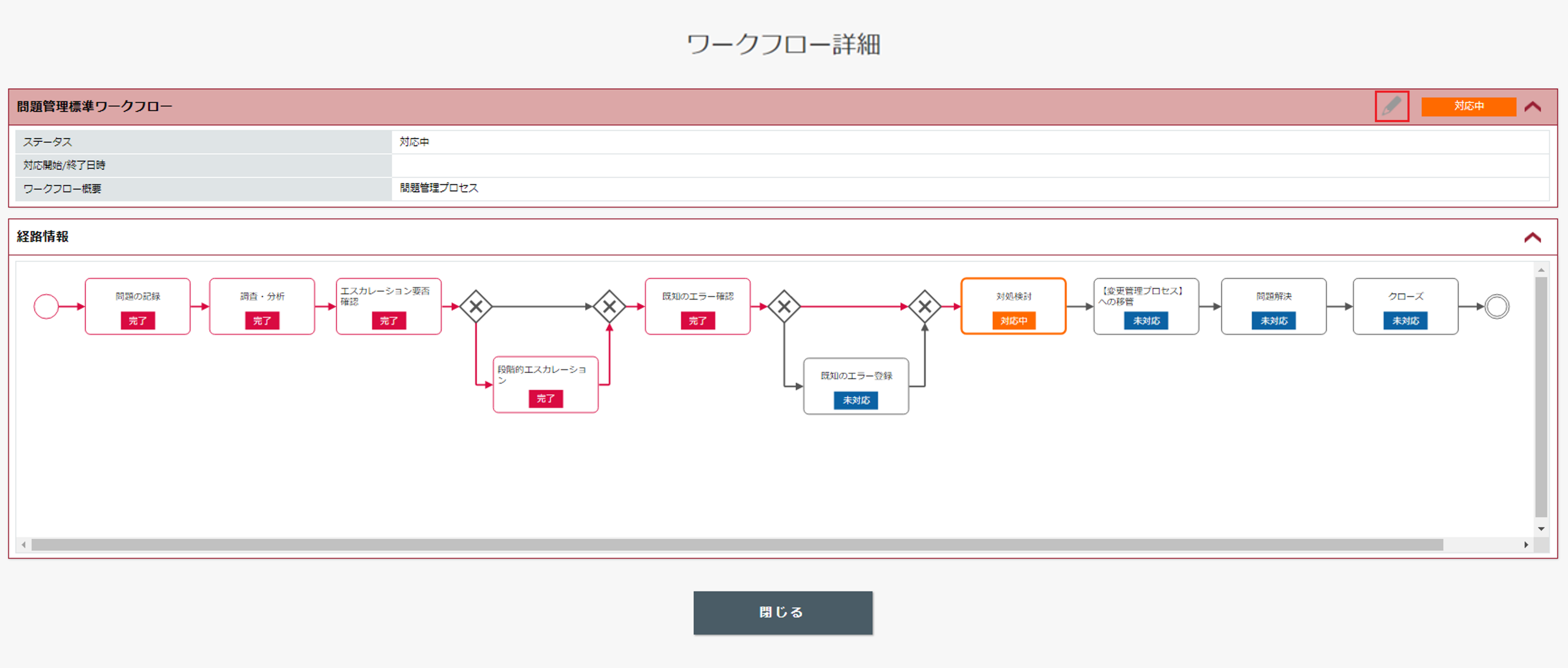Click the 問題管理標準ワークフロー heading text
This screenshot has width=1568, height=668.
click(94, 106)
